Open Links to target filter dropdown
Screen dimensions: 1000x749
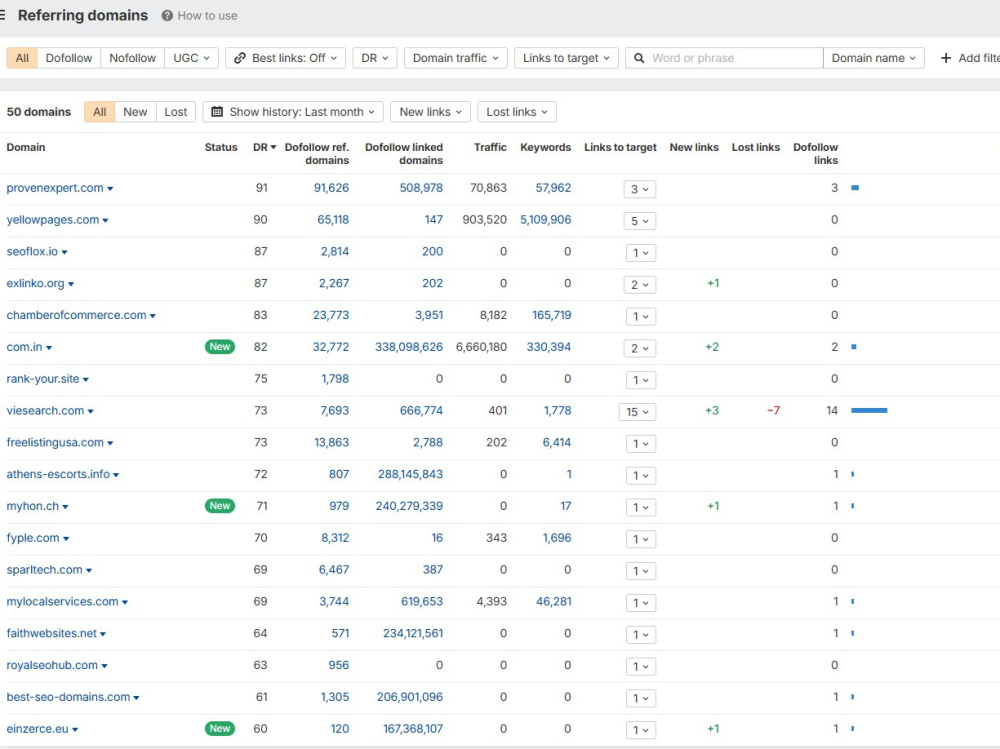[x=566, y=58]
